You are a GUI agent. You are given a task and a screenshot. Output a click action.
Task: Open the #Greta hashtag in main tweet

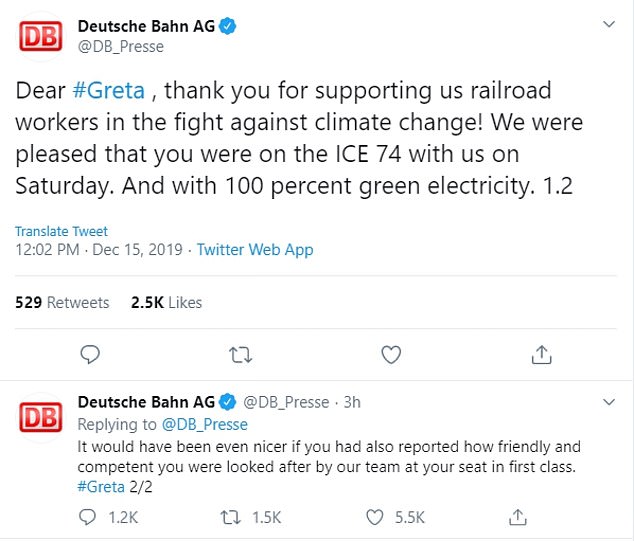(x=109, y=91)
